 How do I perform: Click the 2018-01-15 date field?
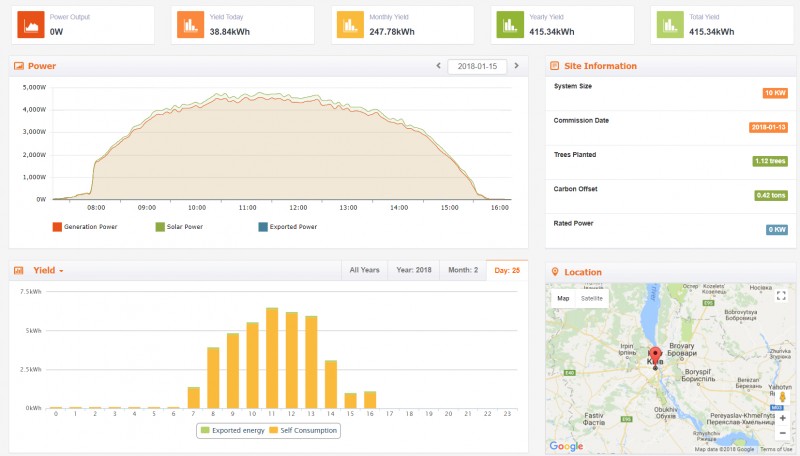tap(477, 66)
